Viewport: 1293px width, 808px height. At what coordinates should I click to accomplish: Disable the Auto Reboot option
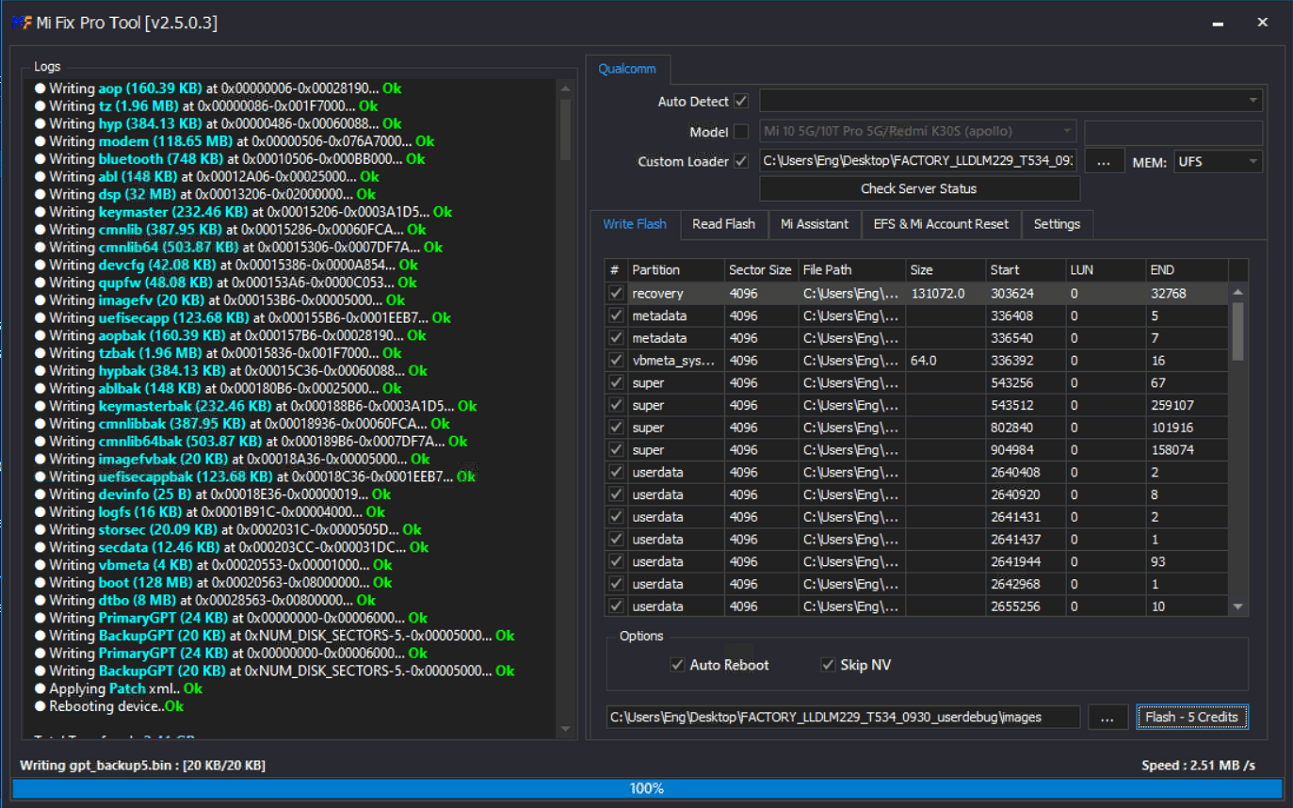678,665
